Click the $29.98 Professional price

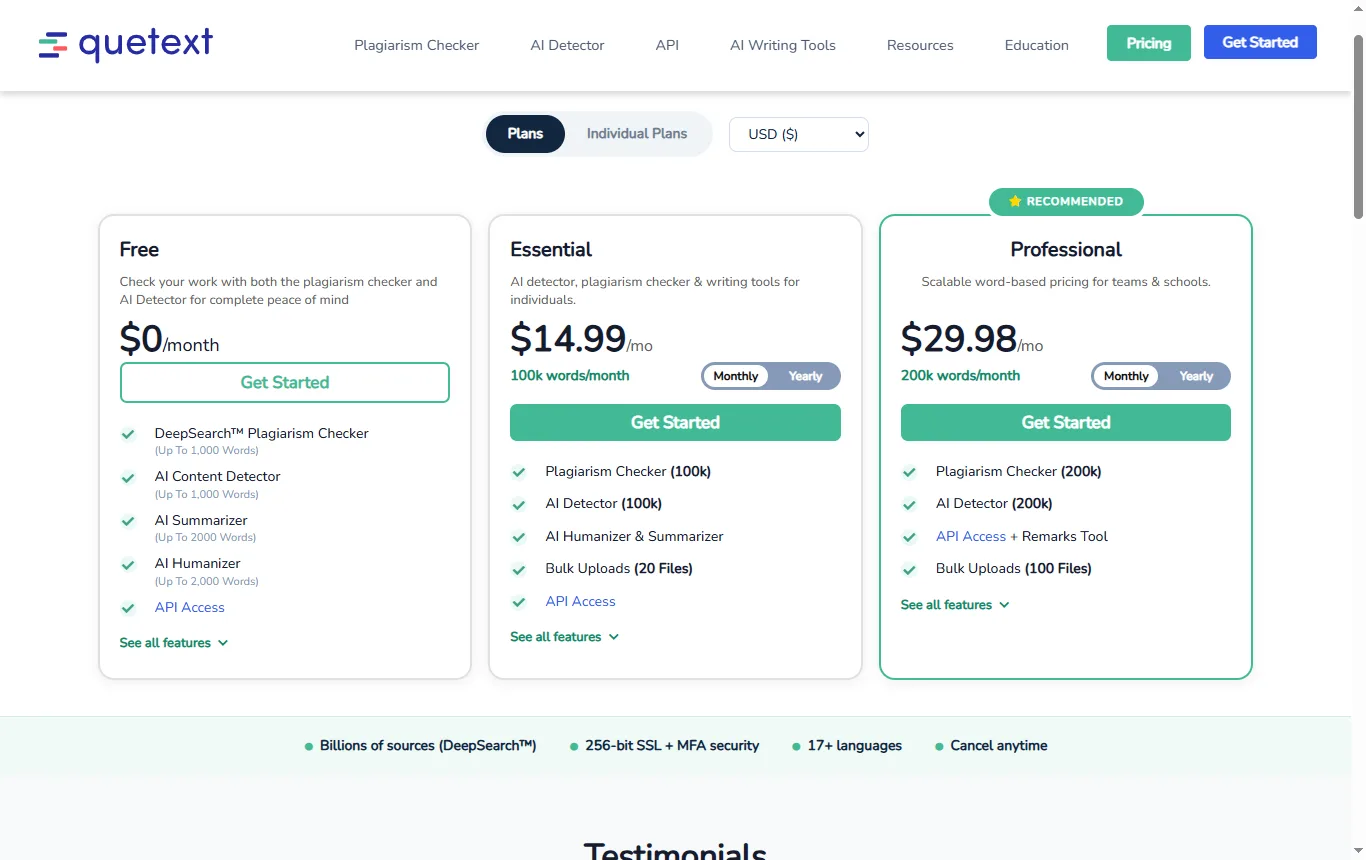pos(959,339)
